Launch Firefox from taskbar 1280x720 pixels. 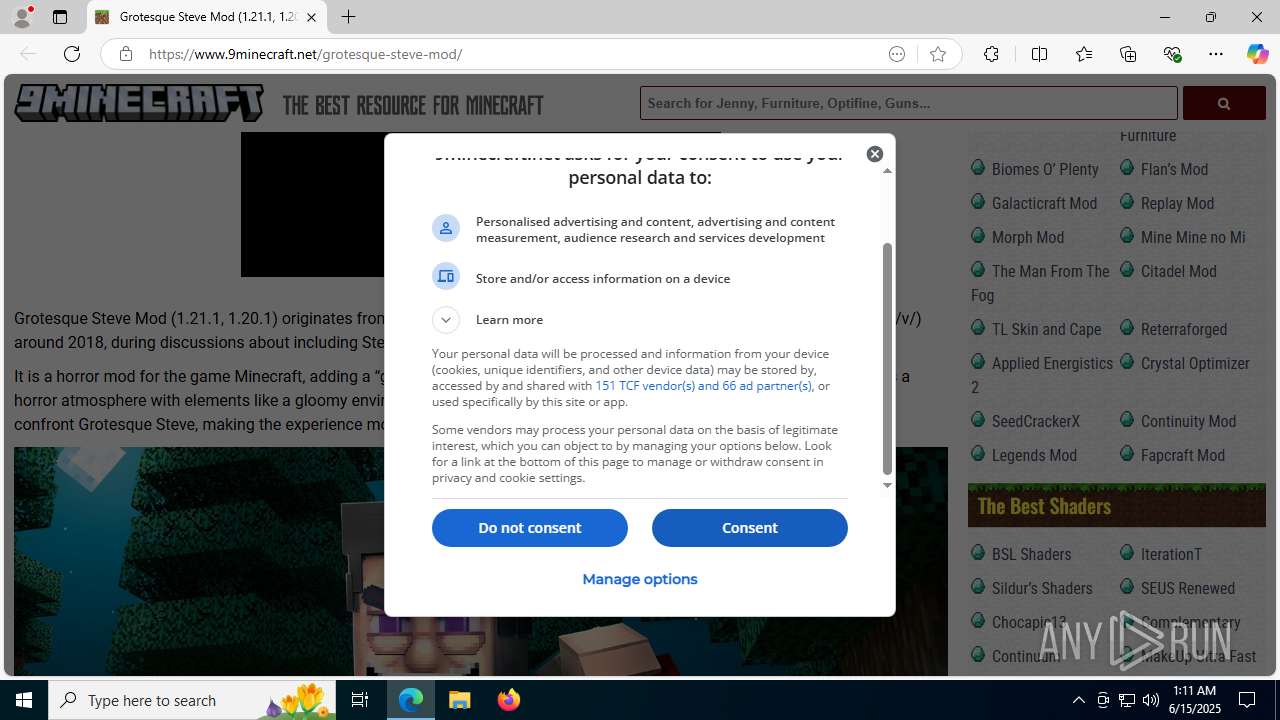pos(508,700)
